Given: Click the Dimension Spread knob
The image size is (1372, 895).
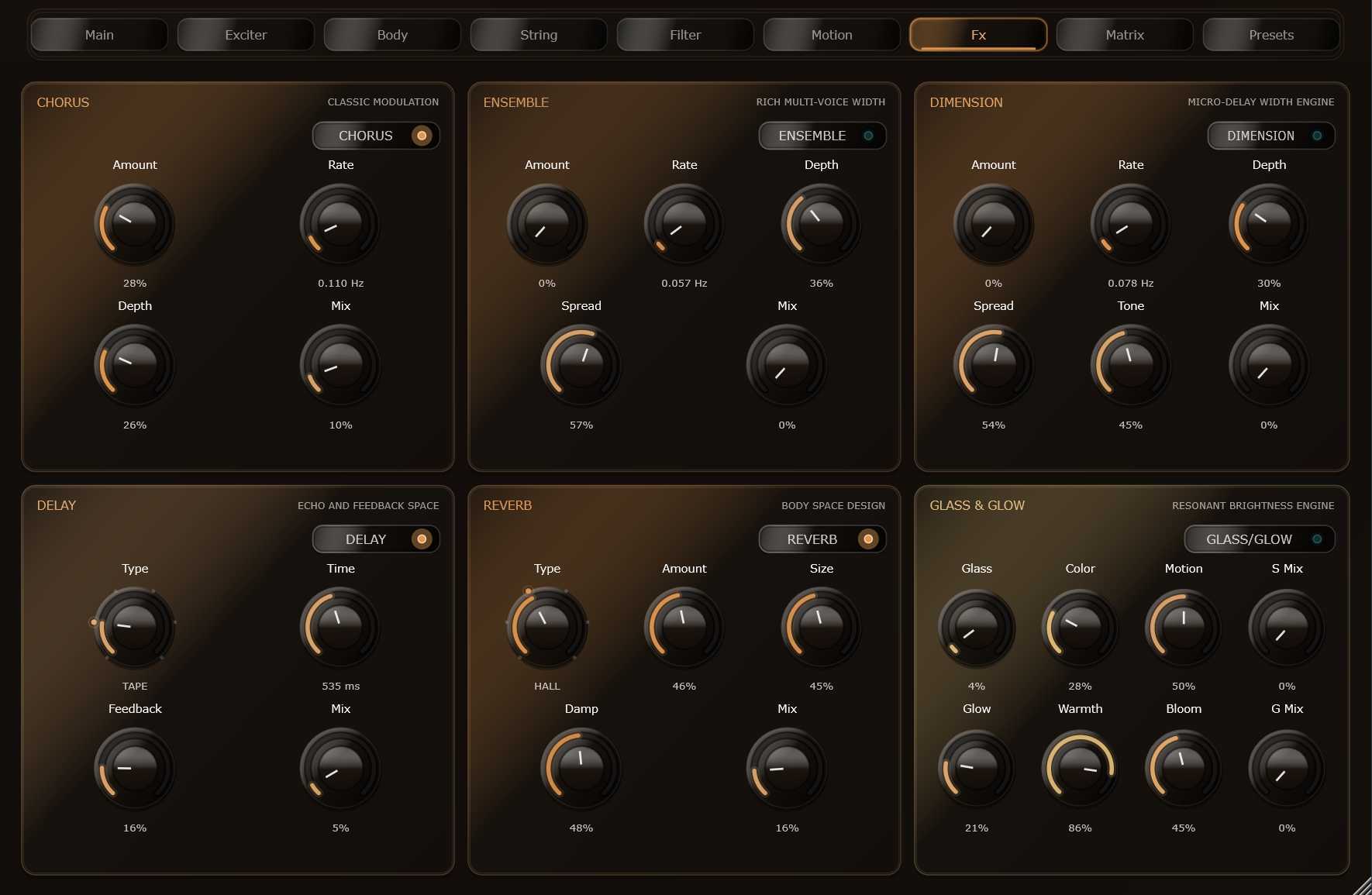Looking at the screenshot, I should point(994,365).
